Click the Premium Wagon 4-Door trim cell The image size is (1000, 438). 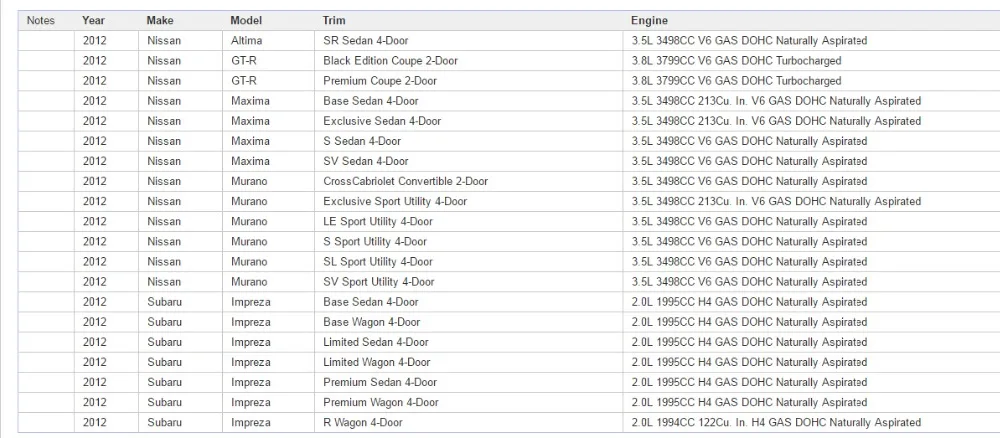tap(469, 402)
